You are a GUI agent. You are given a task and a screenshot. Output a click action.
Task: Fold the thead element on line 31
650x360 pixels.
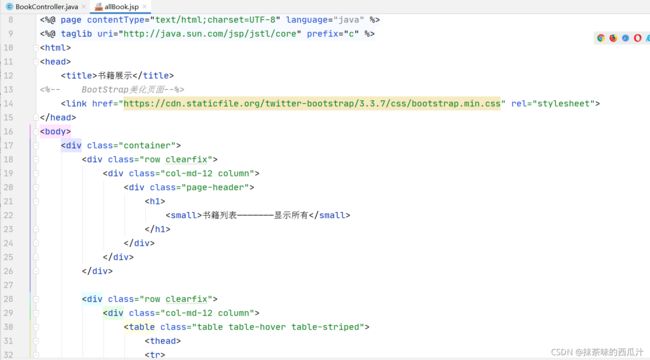coord(36,341)
